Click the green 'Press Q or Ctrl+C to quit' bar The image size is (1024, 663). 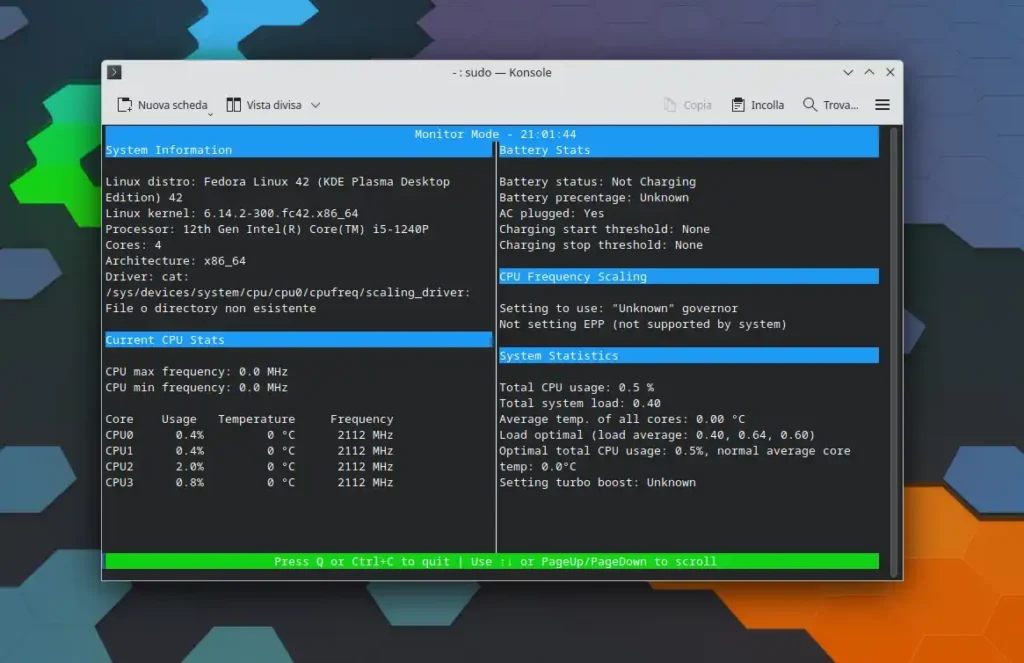[x=492, y=561]
